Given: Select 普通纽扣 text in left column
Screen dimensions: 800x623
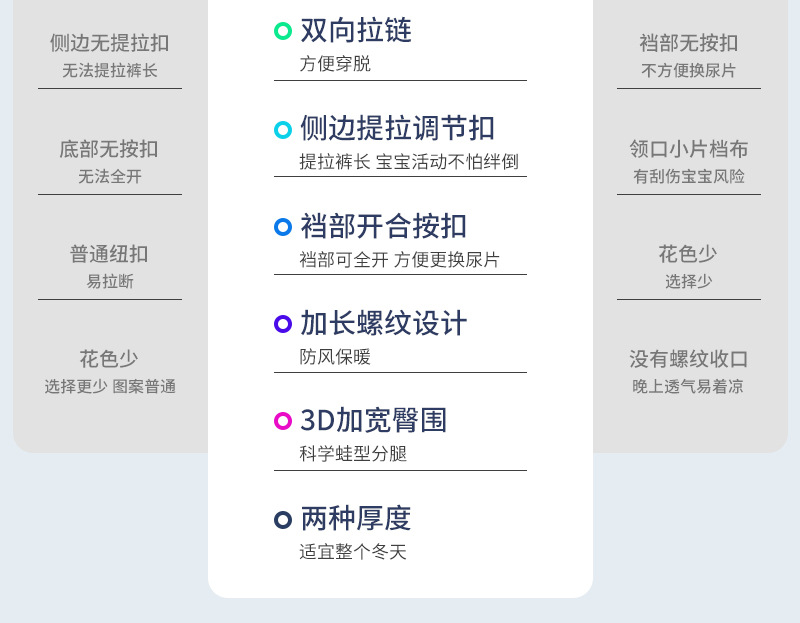Looking at the screenshot, I should point(109,254).
